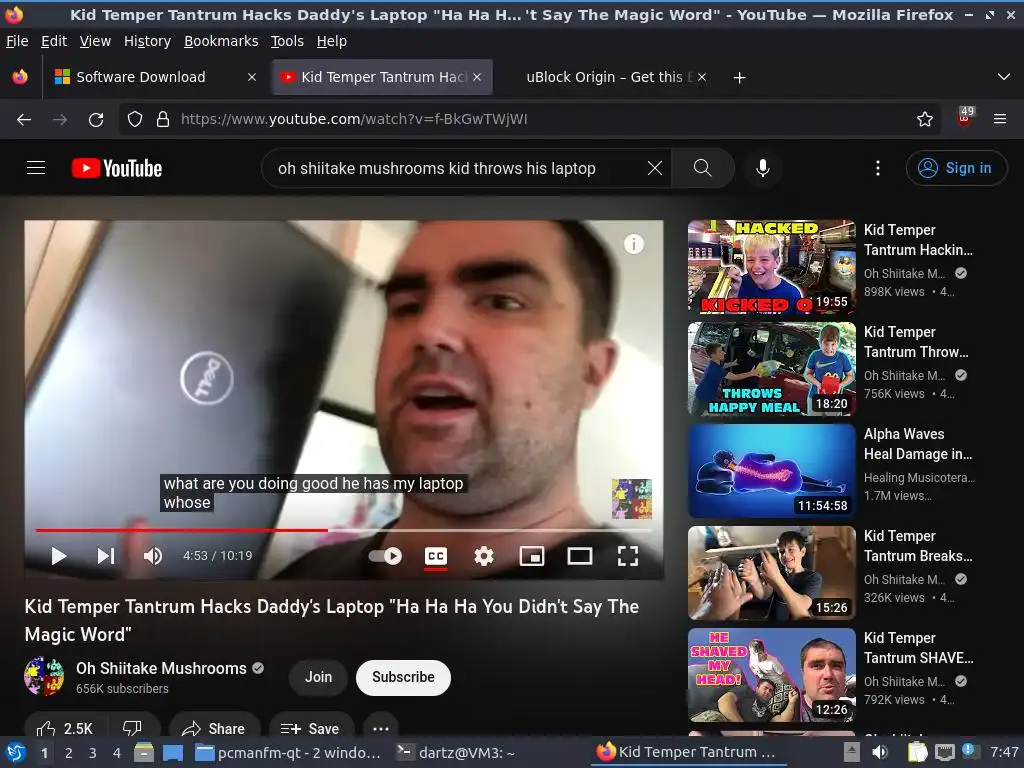The image size is (1024, 768).
Task: Enable the miniplayer
Action: (532, 556)
